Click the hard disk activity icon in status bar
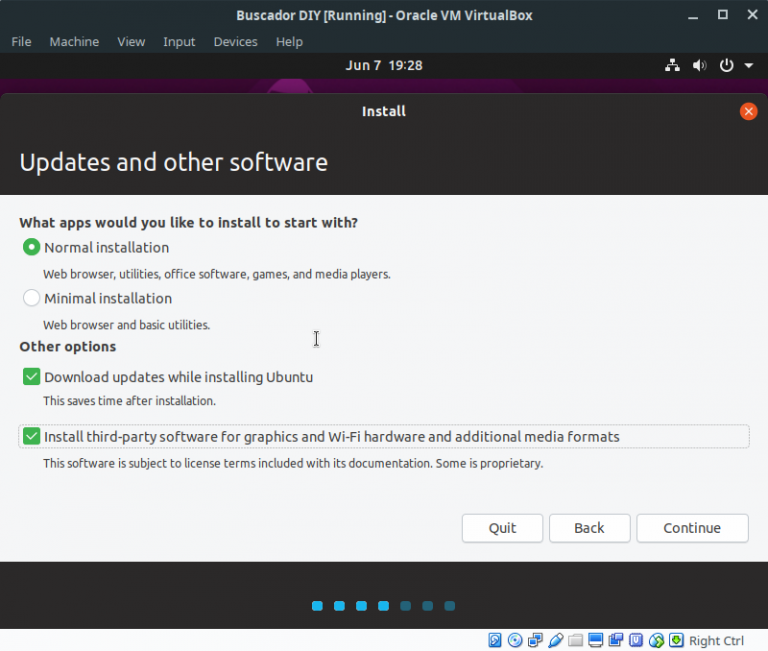The width and height of the screenshot is (768, 651). [x=495, y=640]
